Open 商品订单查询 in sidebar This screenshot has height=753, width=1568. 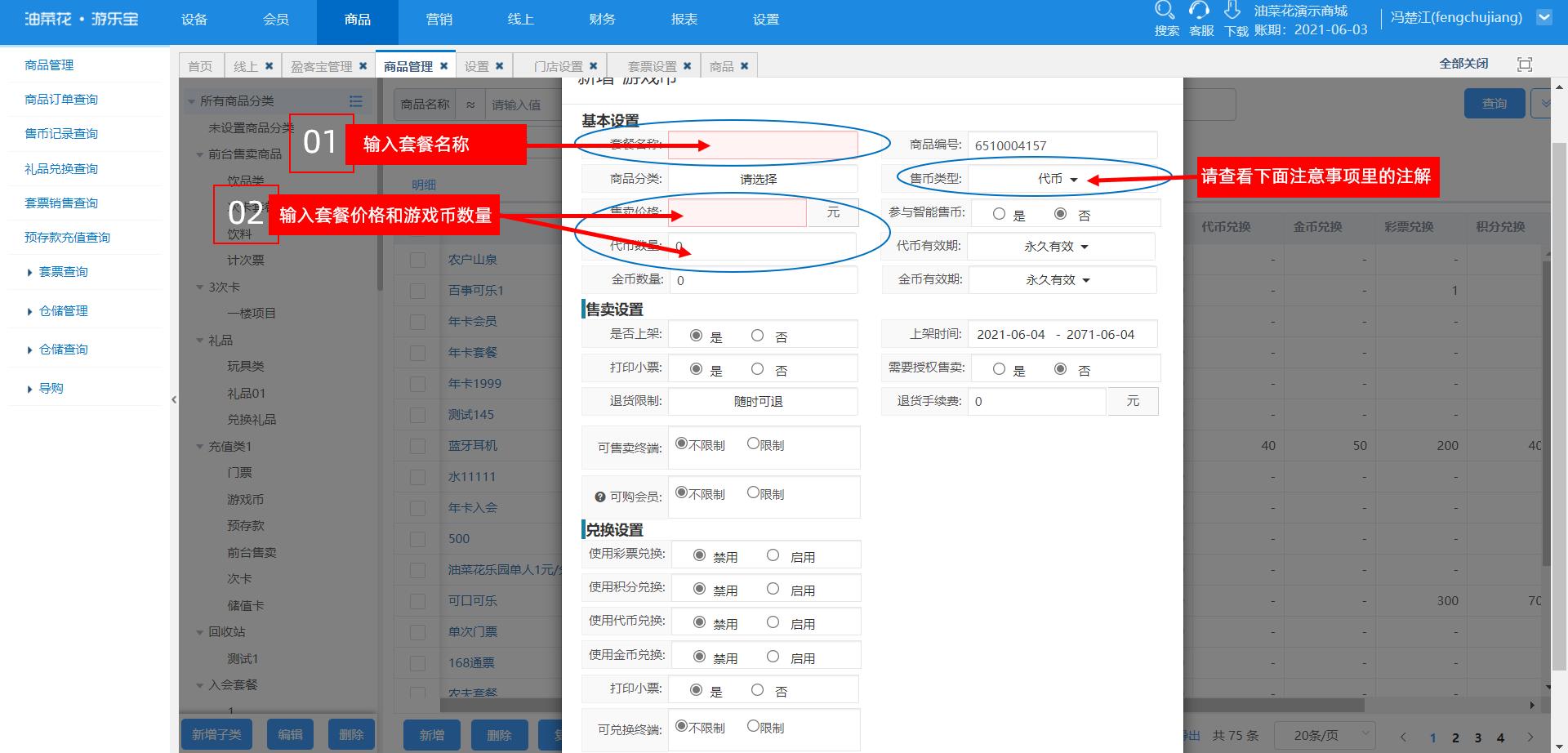(61, 100)
